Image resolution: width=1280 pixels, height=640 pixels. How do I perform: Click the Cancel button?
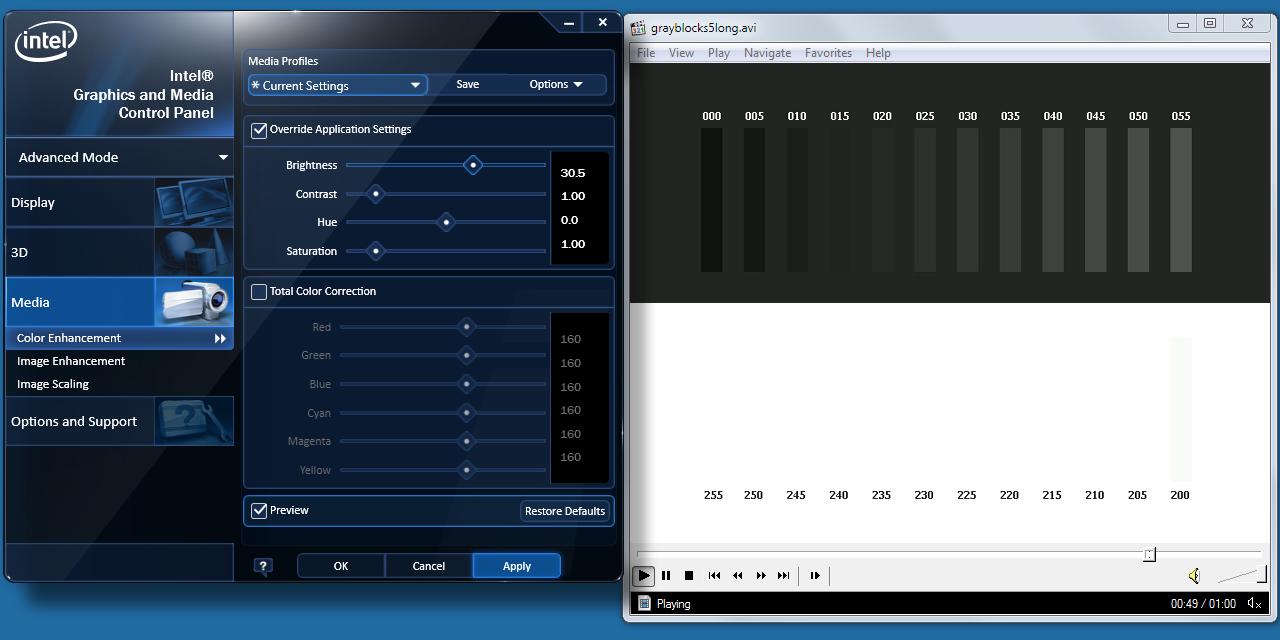[x=429, y=566]
